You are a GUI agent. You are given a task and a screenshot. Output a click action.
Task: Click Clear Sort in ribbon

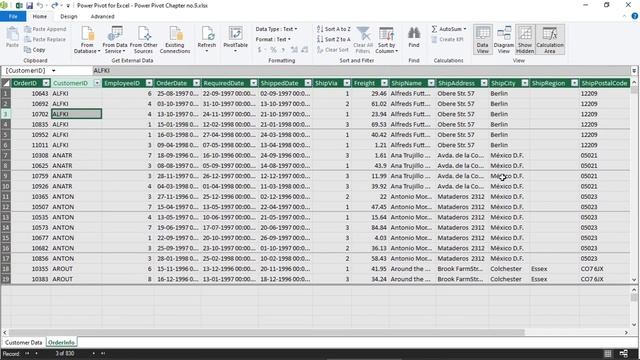point(333,50)
